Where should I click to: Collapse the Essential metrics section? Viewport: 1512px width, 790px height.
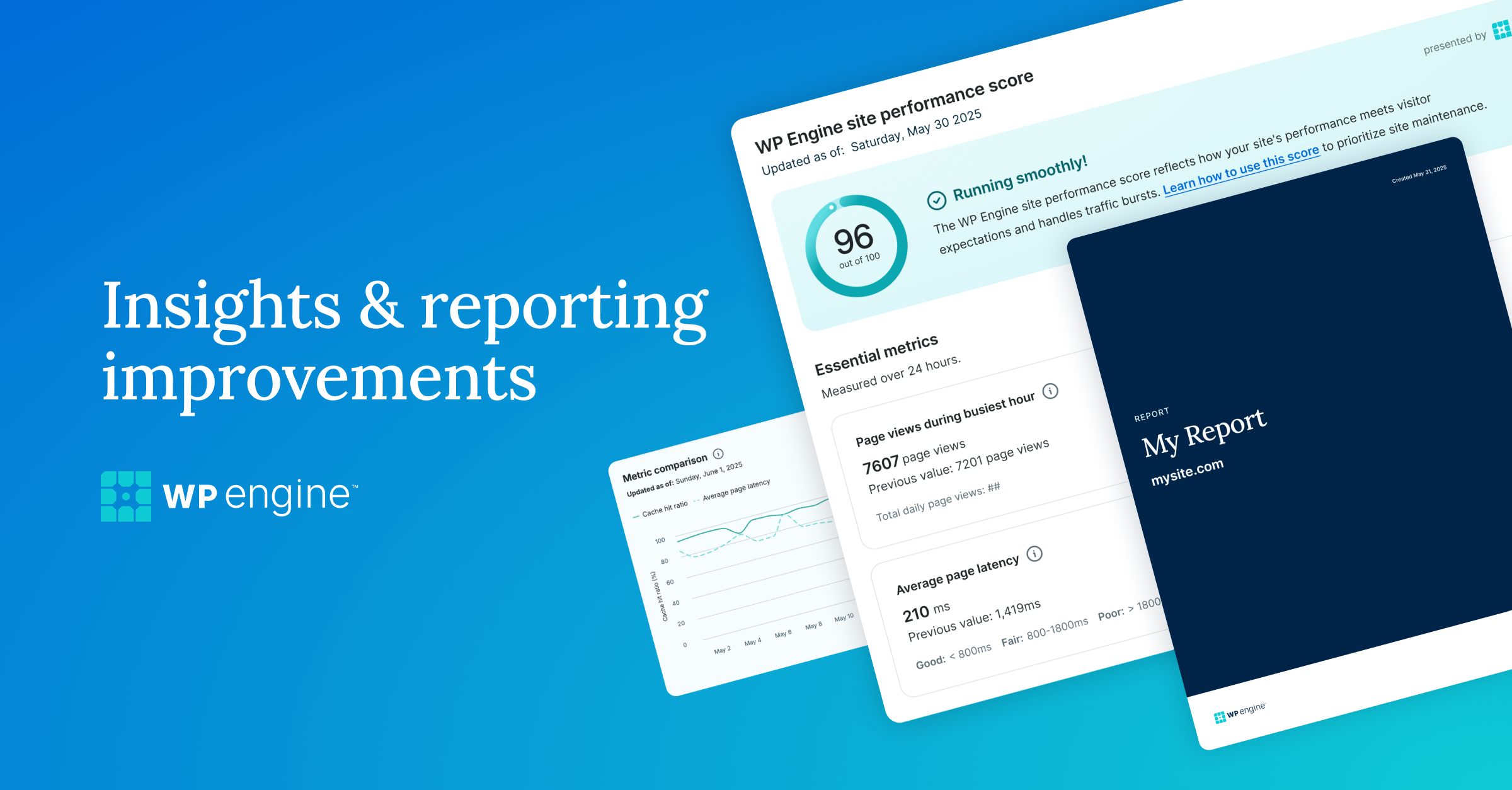pyautogui.click(x=876, y=356)
